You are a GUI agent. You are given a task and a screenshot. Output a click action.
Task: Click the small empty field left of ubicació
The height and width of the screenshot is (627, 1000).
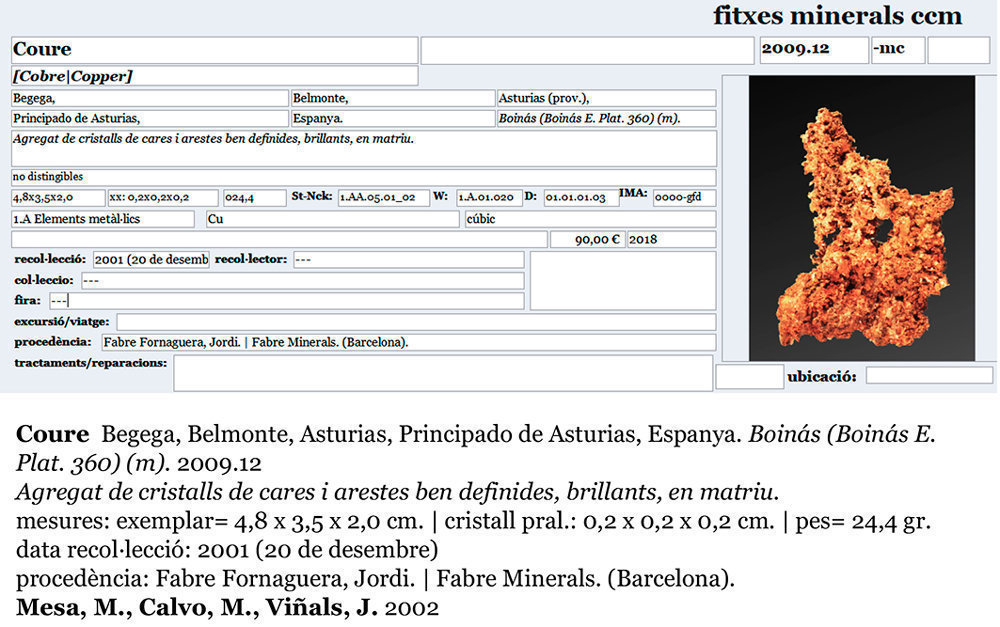[x=749, y=376]
